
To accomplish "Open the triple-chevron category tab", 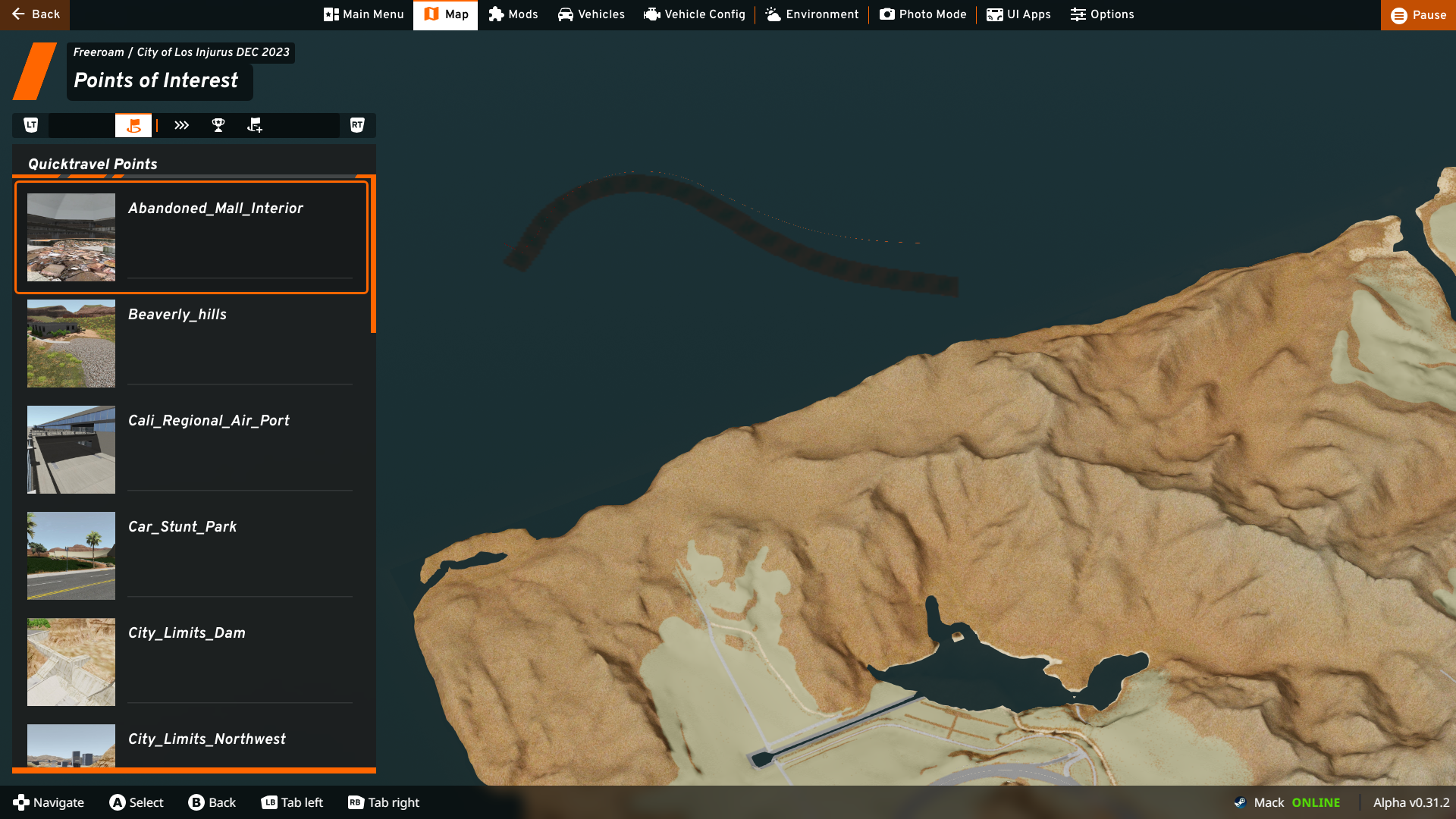I will click(x=181, y=125).
